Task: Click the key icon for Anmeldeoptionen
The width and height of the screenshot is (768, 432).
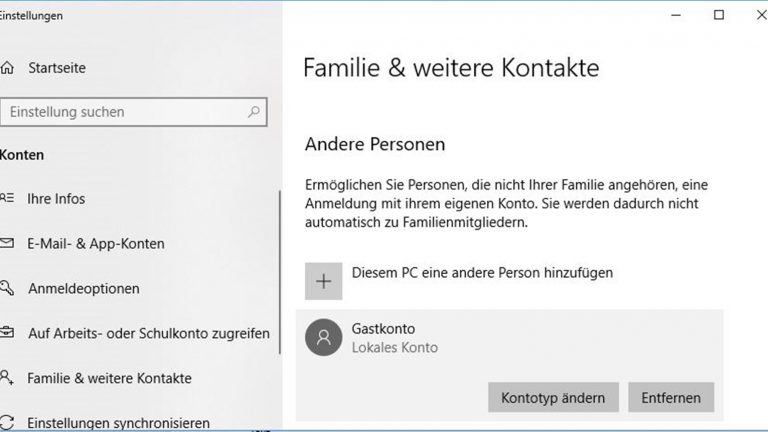Action: pos(7,288)
